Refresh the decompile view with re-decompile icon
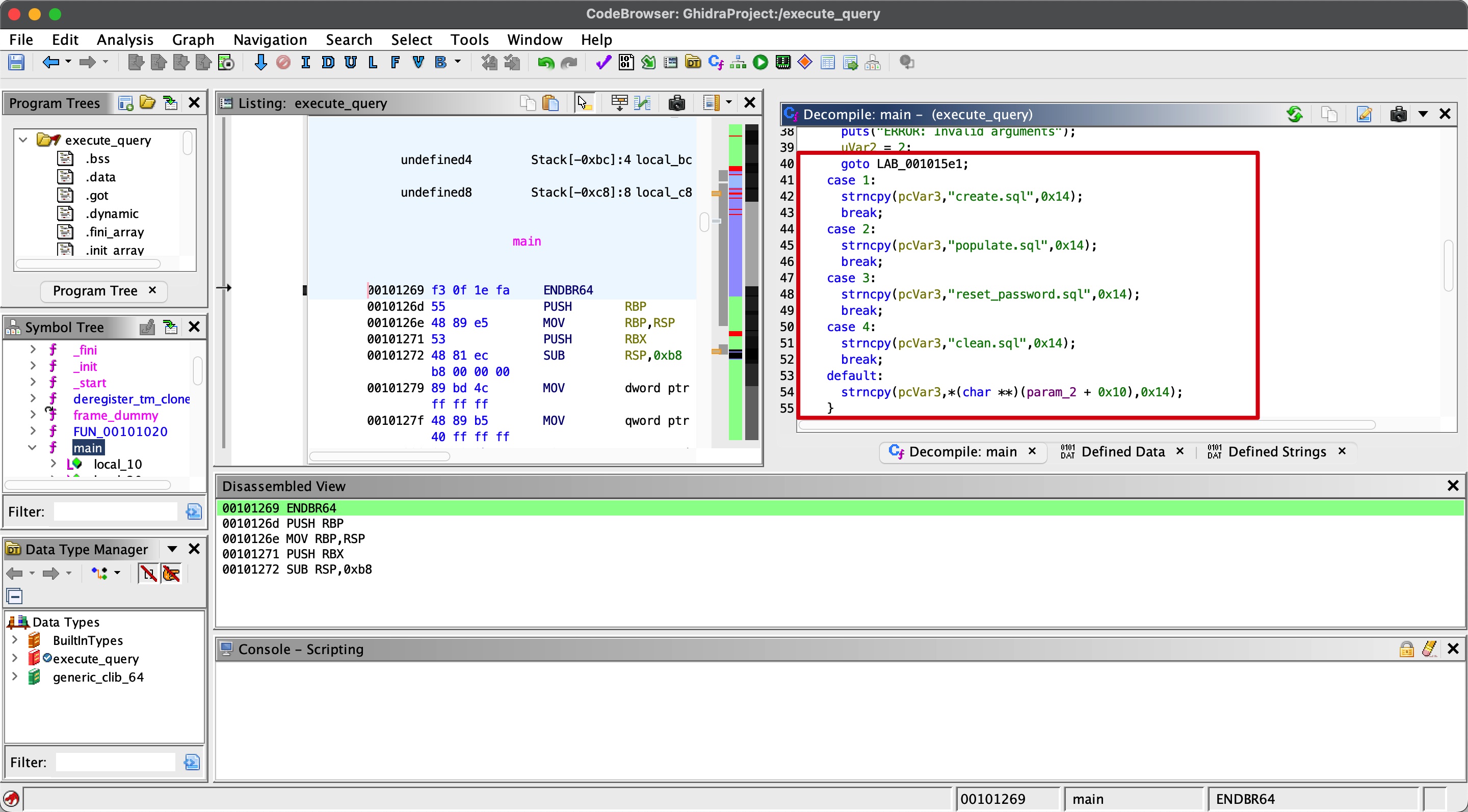The height and width of the screenshot is (812, 1468). pyautogui.click(x=1295, y=115)
